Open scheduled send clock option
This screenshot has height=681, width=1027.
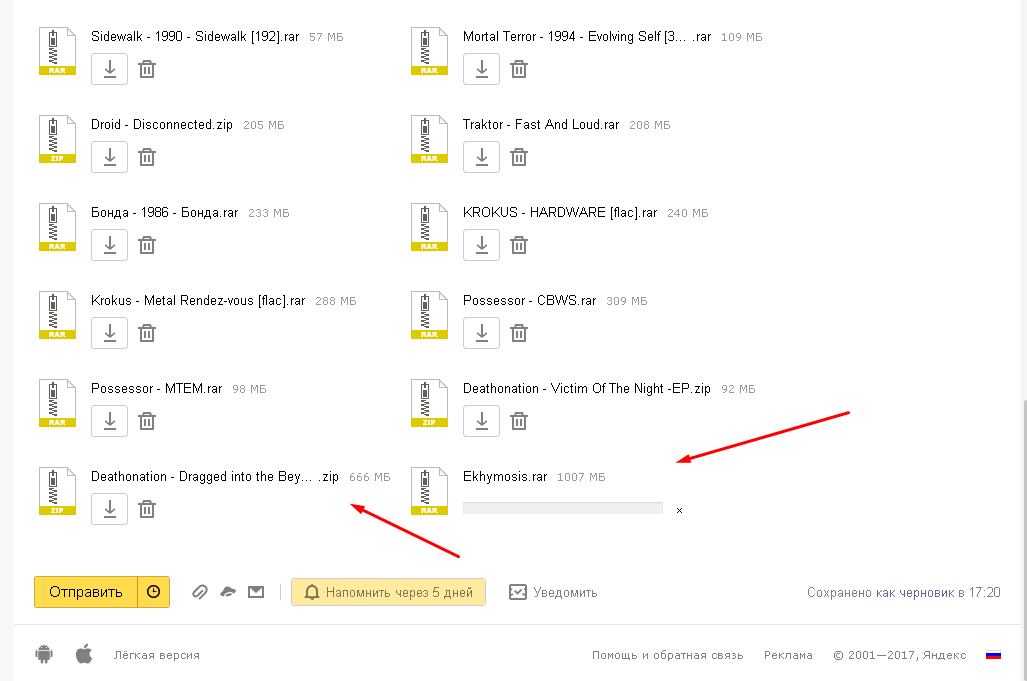[x=153, y=592]
